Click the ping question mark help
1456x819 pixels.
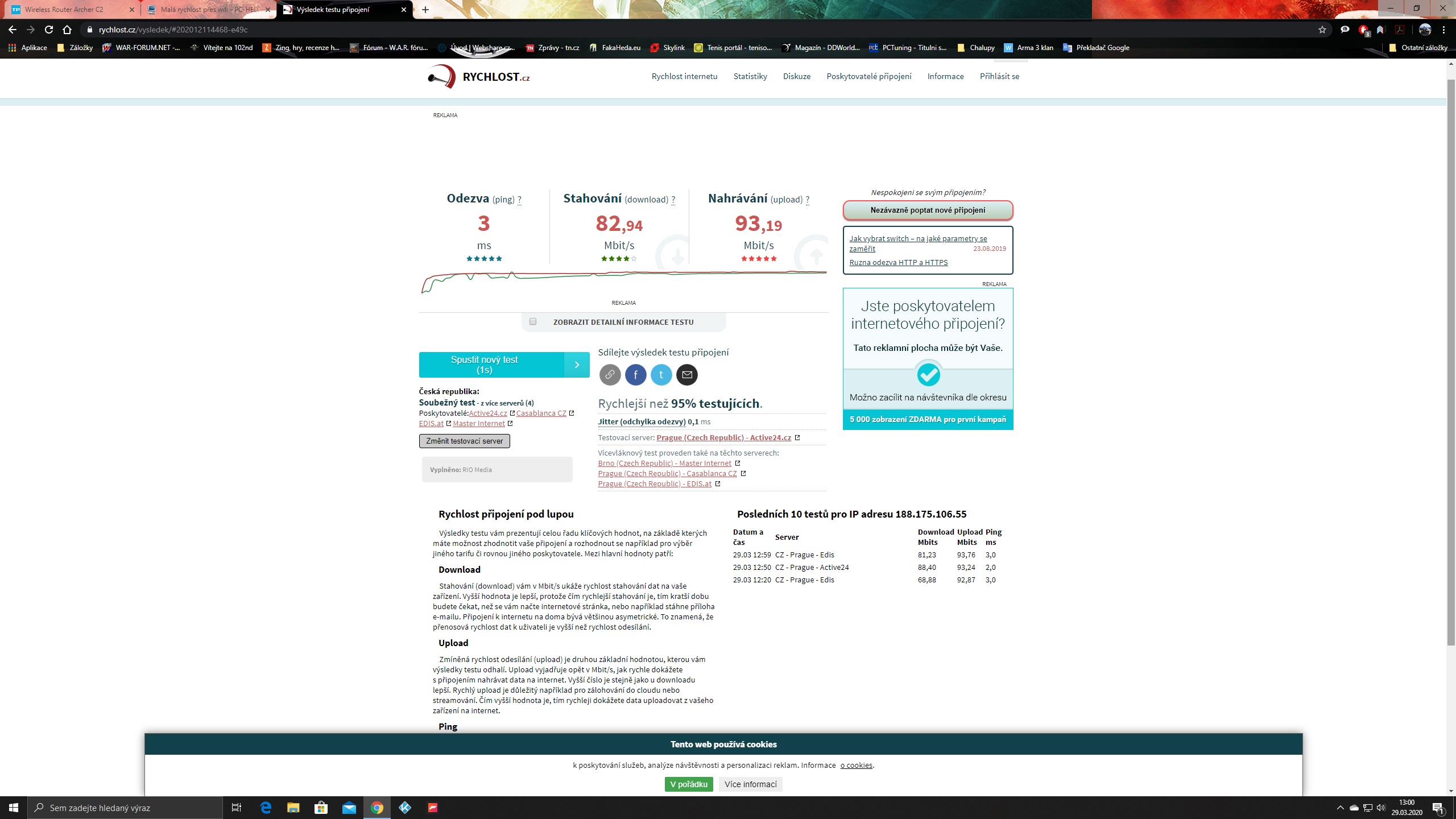pos(519,200)
